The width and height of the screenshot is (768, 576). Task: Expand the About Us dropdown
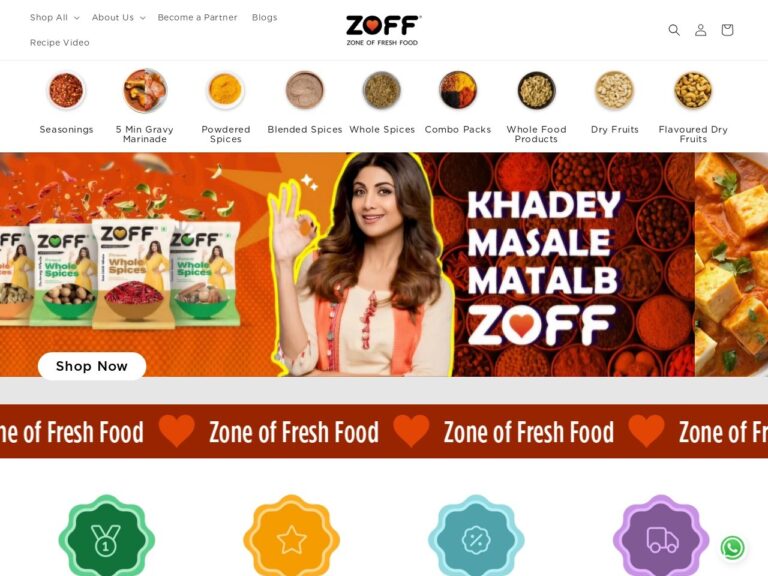[119, 18]
